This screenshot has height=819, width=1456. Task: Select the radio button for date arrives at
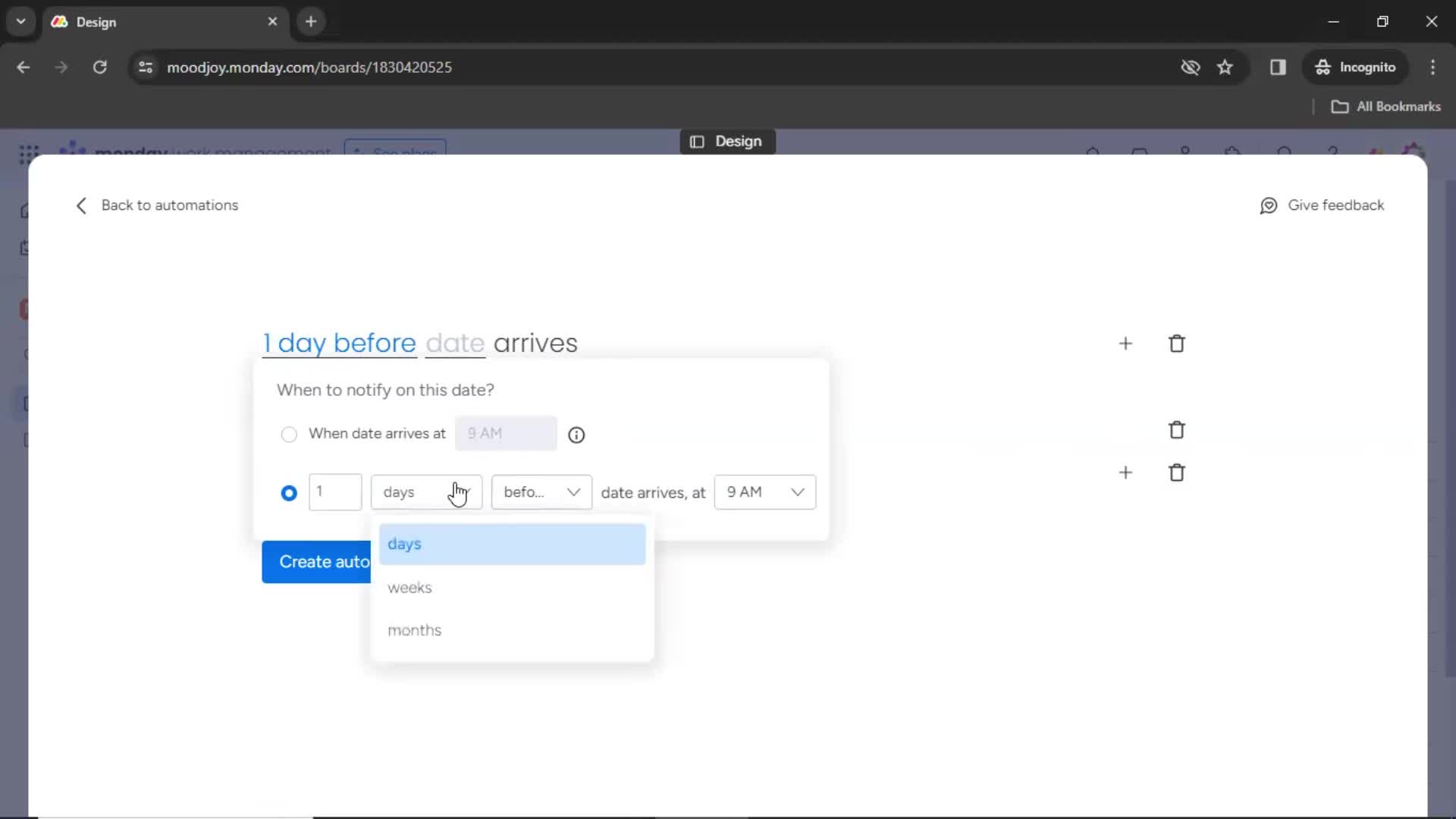pos(289,433)
